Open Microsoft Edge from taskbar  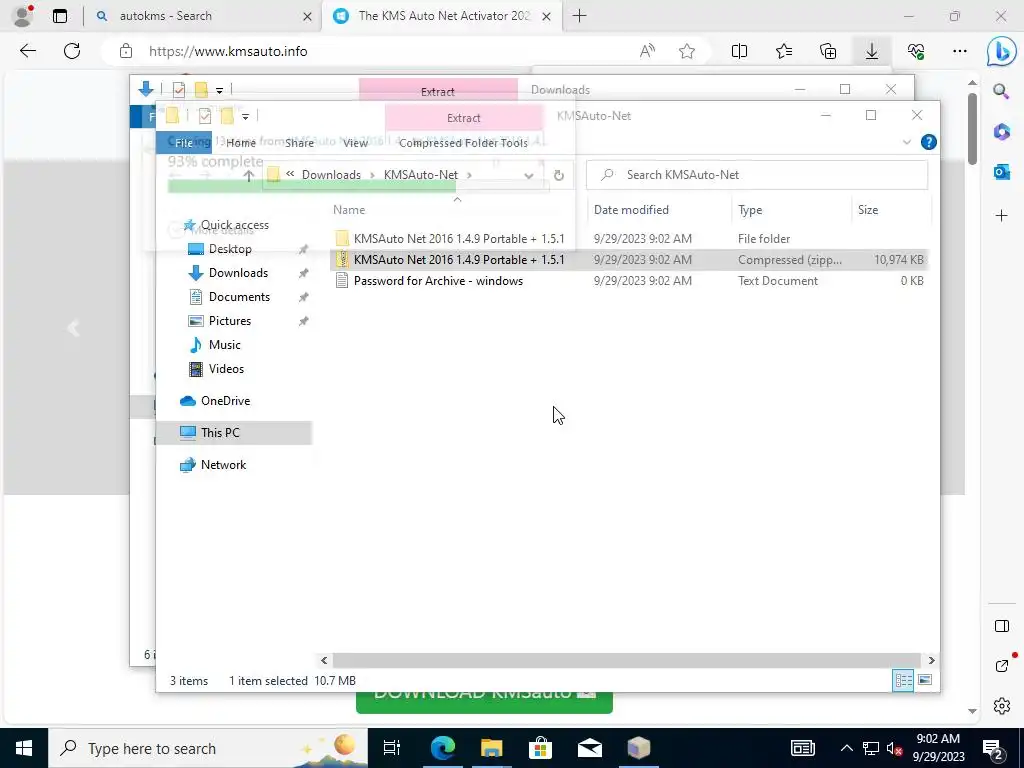[443, 748]
